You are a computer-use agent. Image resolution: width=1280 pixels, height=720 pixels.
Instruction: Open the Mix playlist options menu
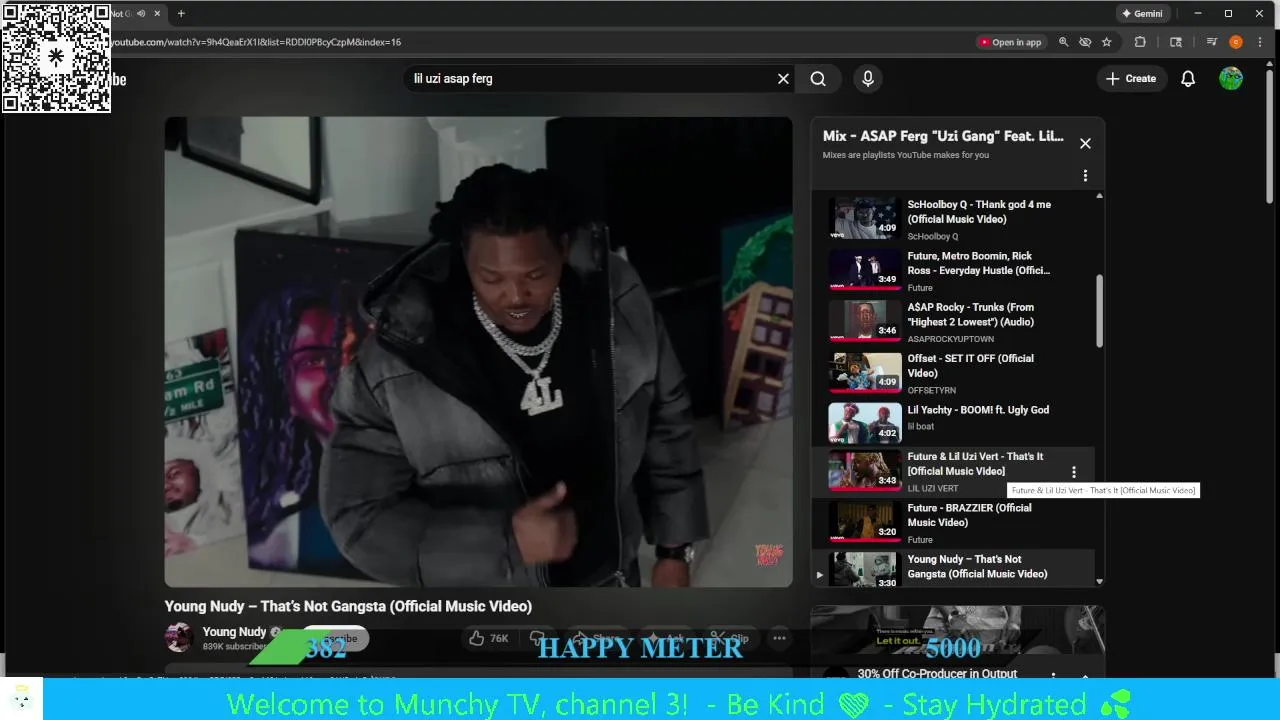(x=1085, y=176)
